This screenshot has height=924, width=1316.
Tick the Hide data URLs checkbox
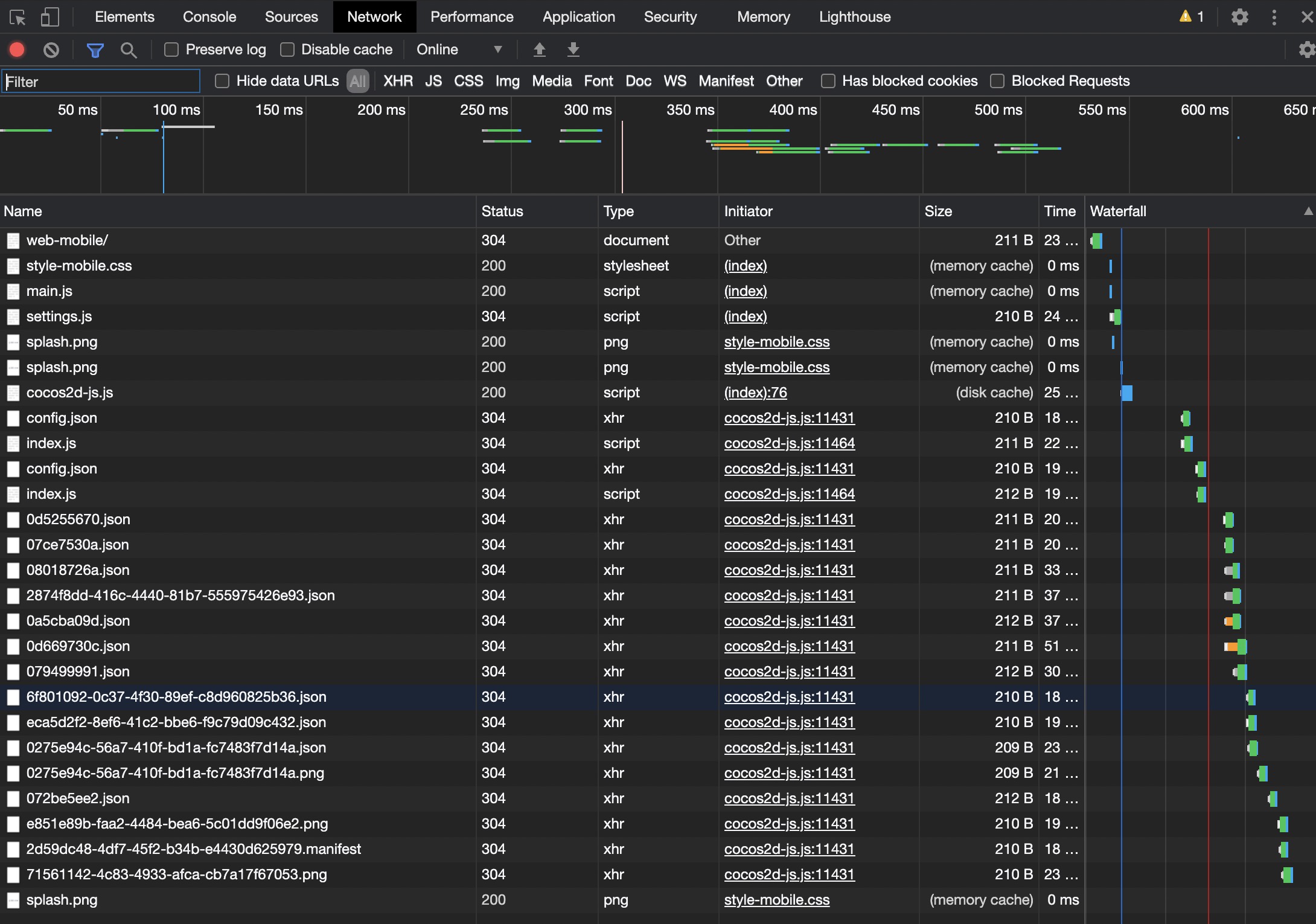pos(222,81)
